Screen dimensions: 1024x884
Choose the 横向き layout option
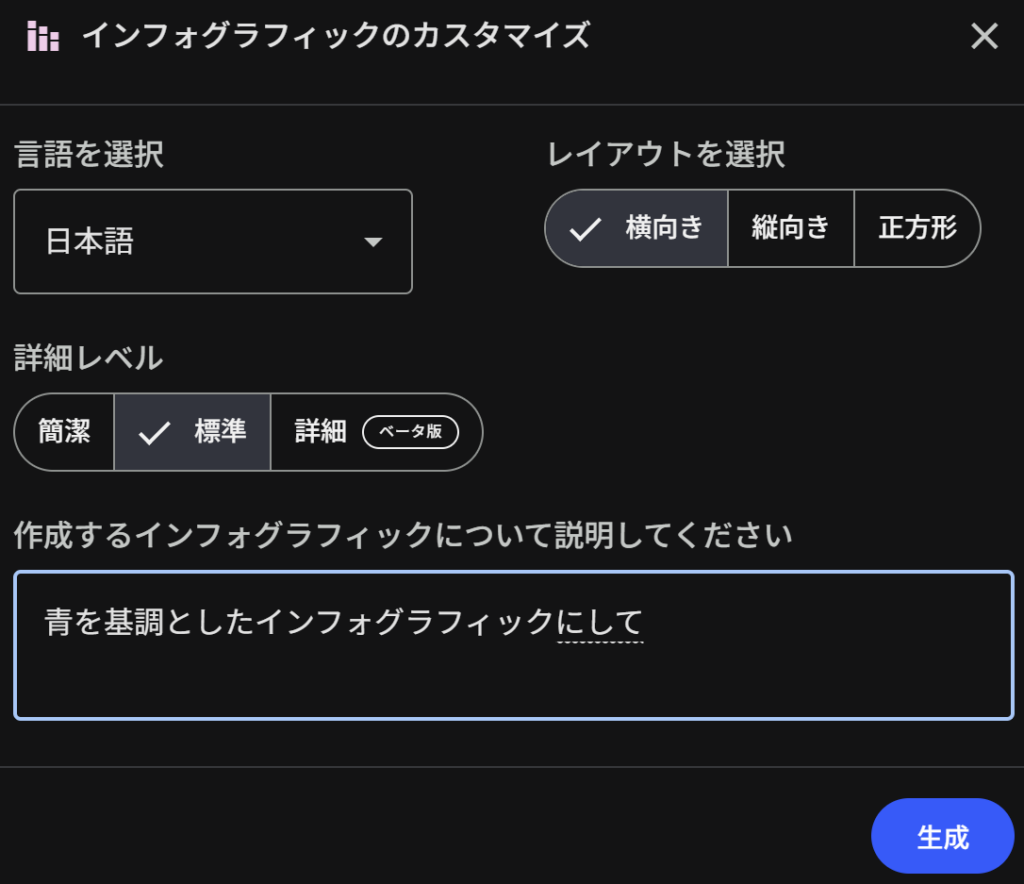click(664, 228)
